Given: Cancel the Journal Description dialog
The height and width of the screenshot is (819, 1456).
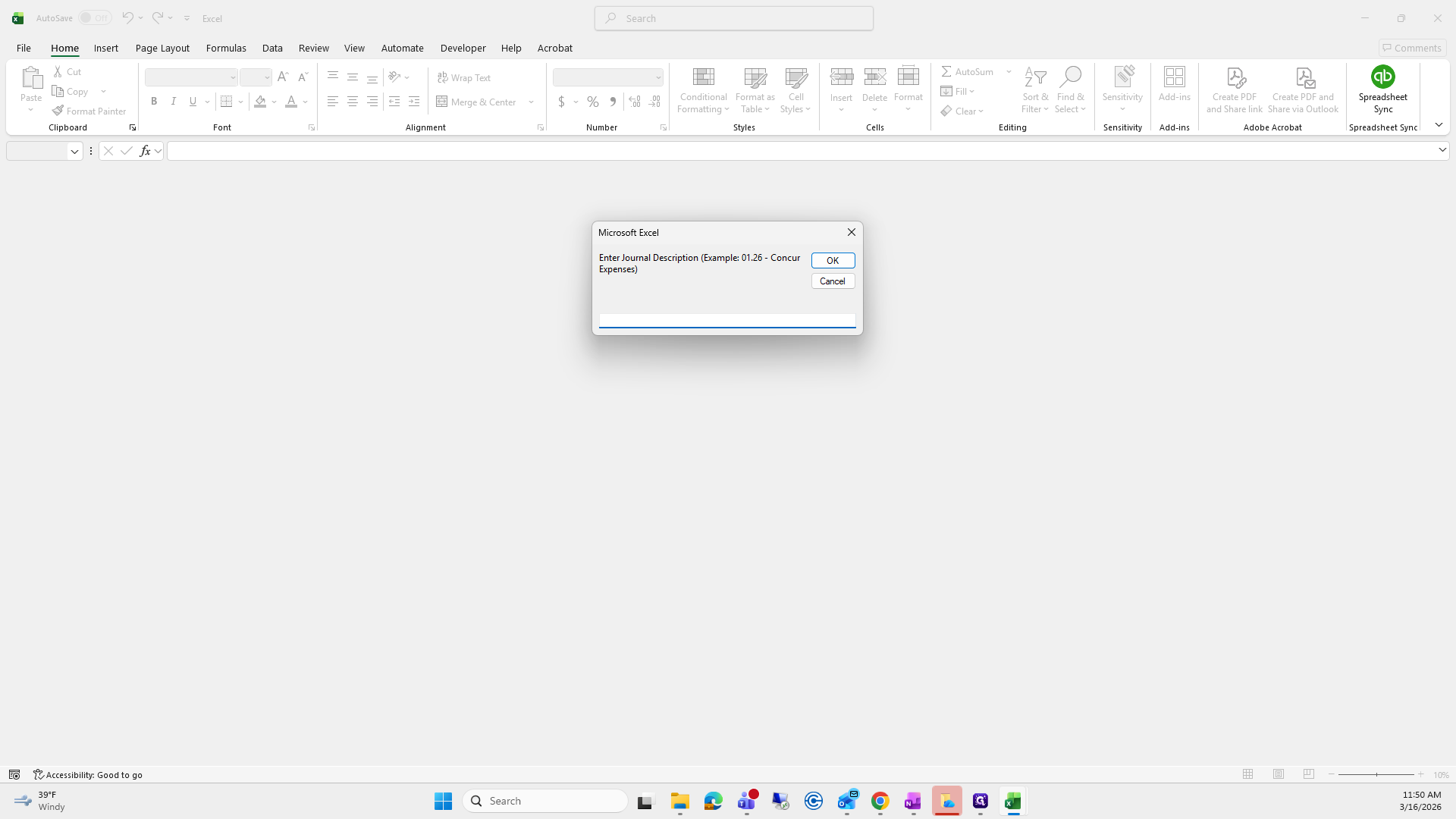Looking at the screenshot, I should pyautogui.click(x=833, y=281).
